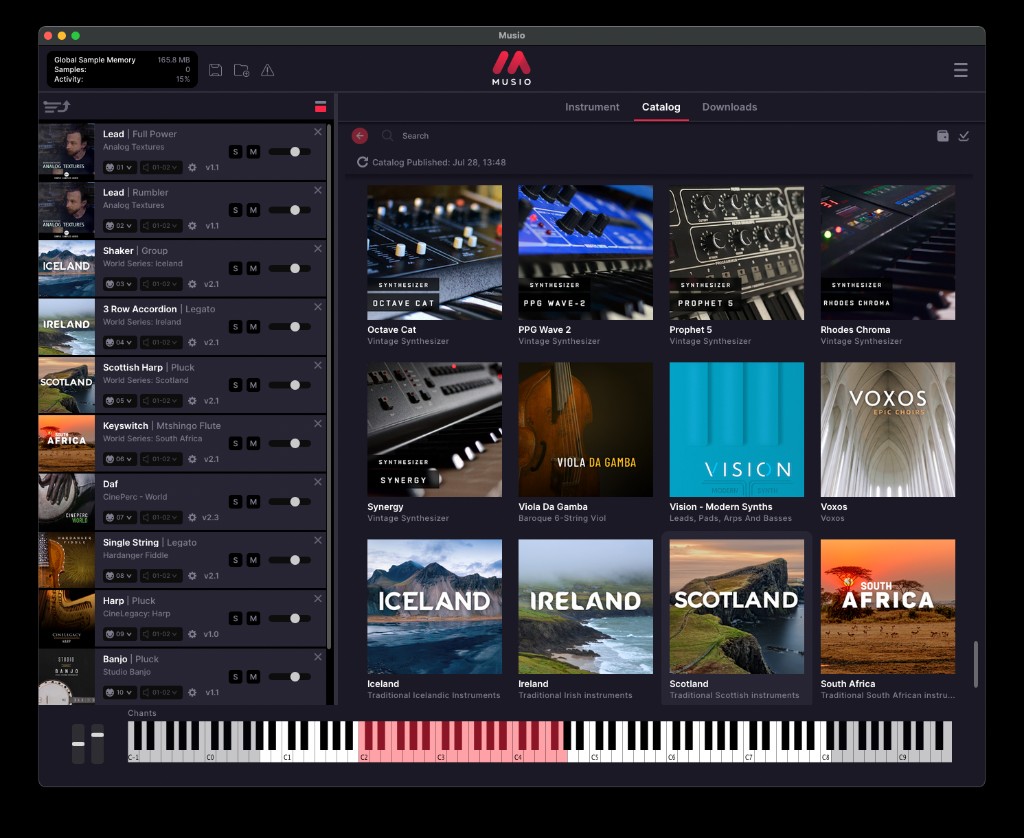Click the catalog vertical scrollbar
Image resolution: width=1024 pixels, height=838 pixels.
[x=976, y=664]
